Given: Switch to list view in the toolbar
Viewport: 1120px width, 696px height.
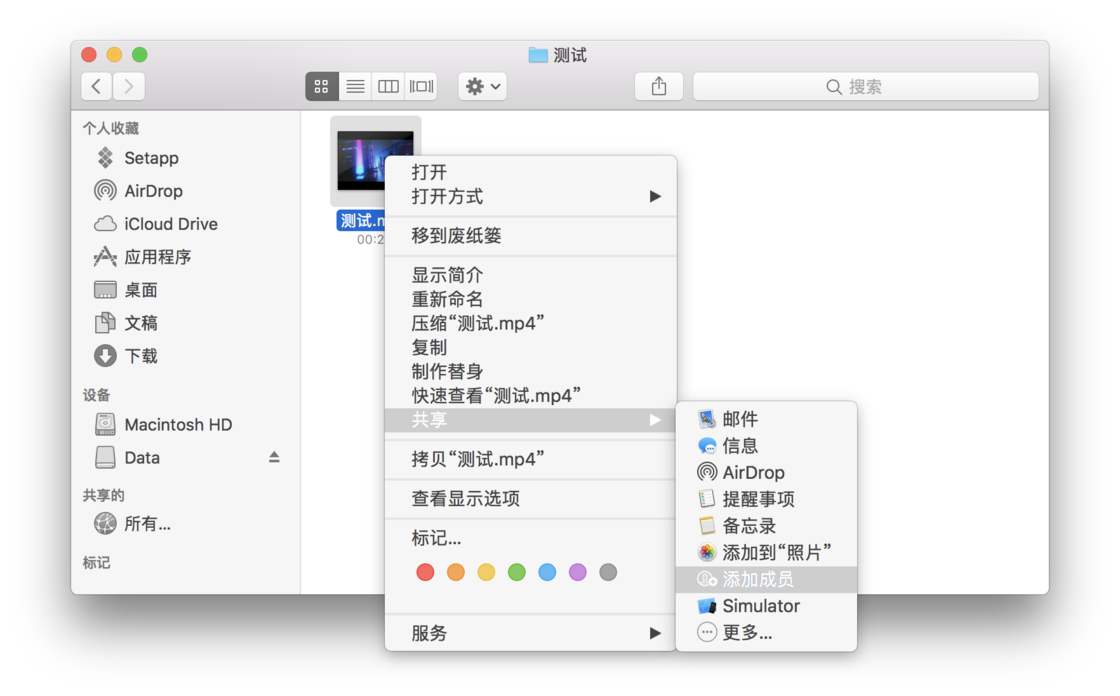Looking at the screenshot, I should pos(355,86).
